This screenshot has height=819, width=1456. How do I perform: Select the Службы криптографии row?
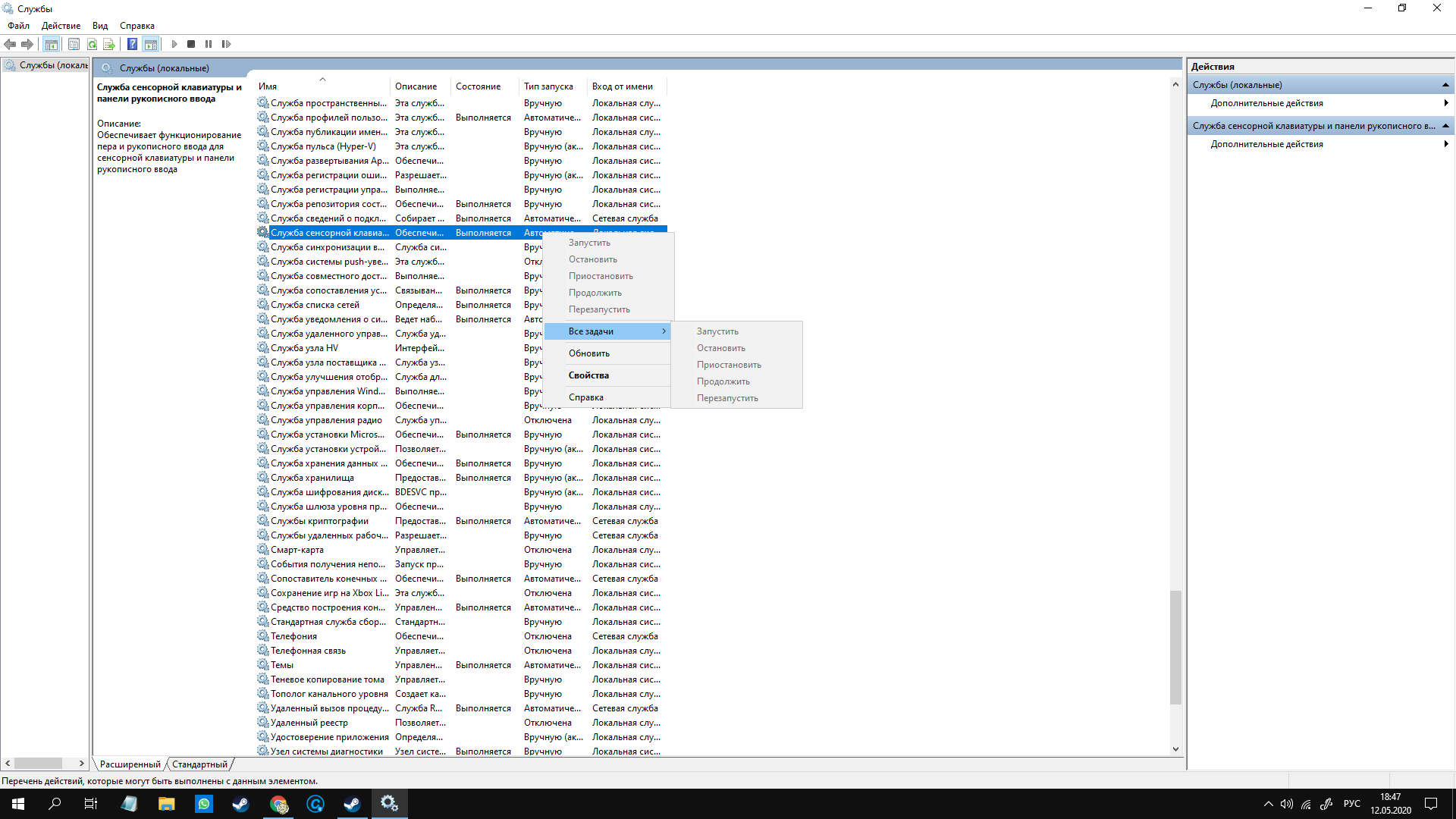click(461, 521)
